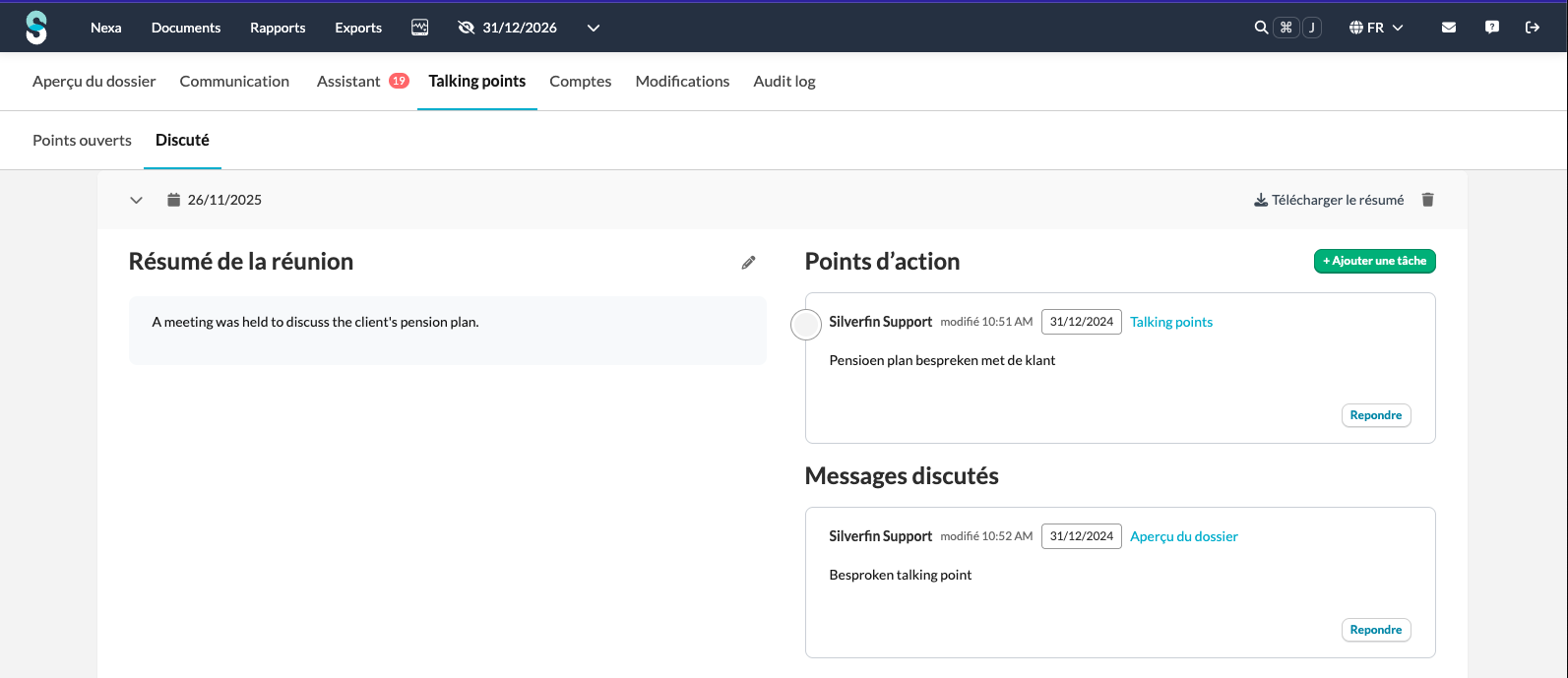Download summary via Télécharger le résumé
Viewport: 1568px width, 678px height.
1329,200
